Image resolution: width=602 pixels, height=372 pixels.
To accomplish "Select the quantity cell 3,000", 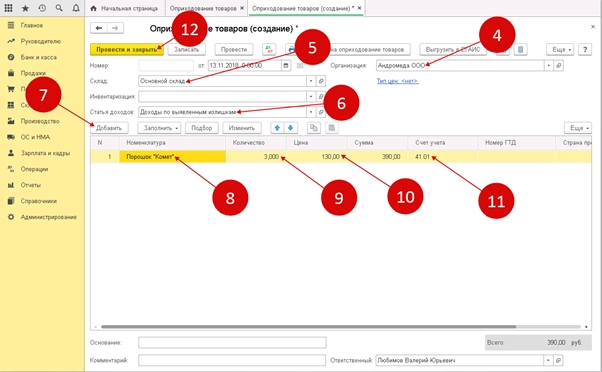I will click(x=256, y=157).
